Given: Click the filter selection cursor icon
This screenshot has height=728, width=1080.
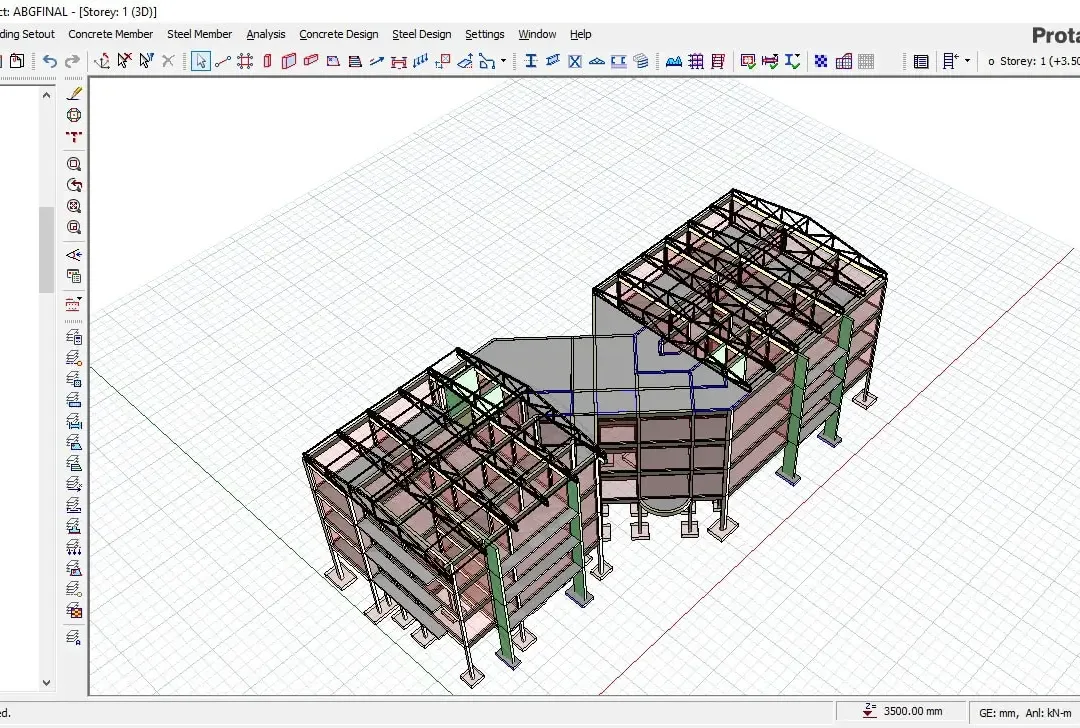Looking at the screenshot, I should click(146, 61).
